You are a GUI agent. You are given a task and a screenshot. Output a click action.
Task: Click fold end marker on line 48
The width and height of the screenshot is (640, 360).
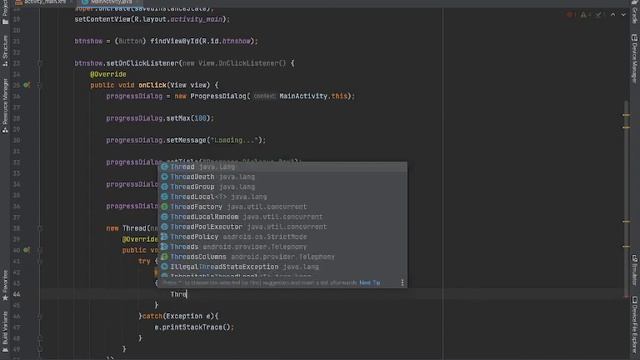pyautogui.click(x=40, y=338)
